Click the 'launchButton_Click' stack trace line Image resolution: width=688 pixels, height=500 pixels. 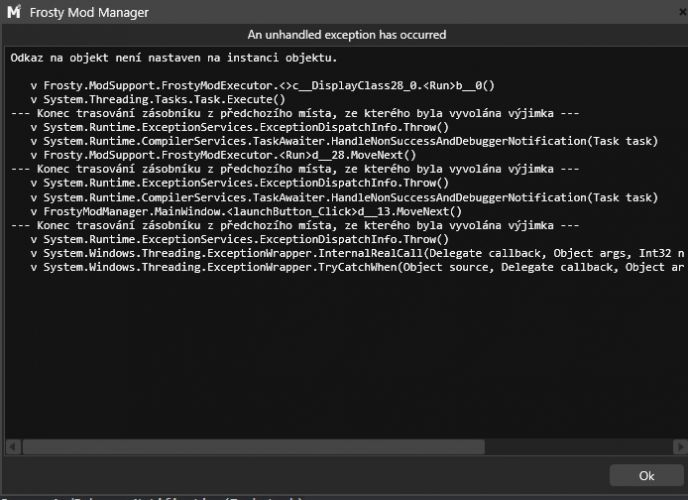click(246, 211)
